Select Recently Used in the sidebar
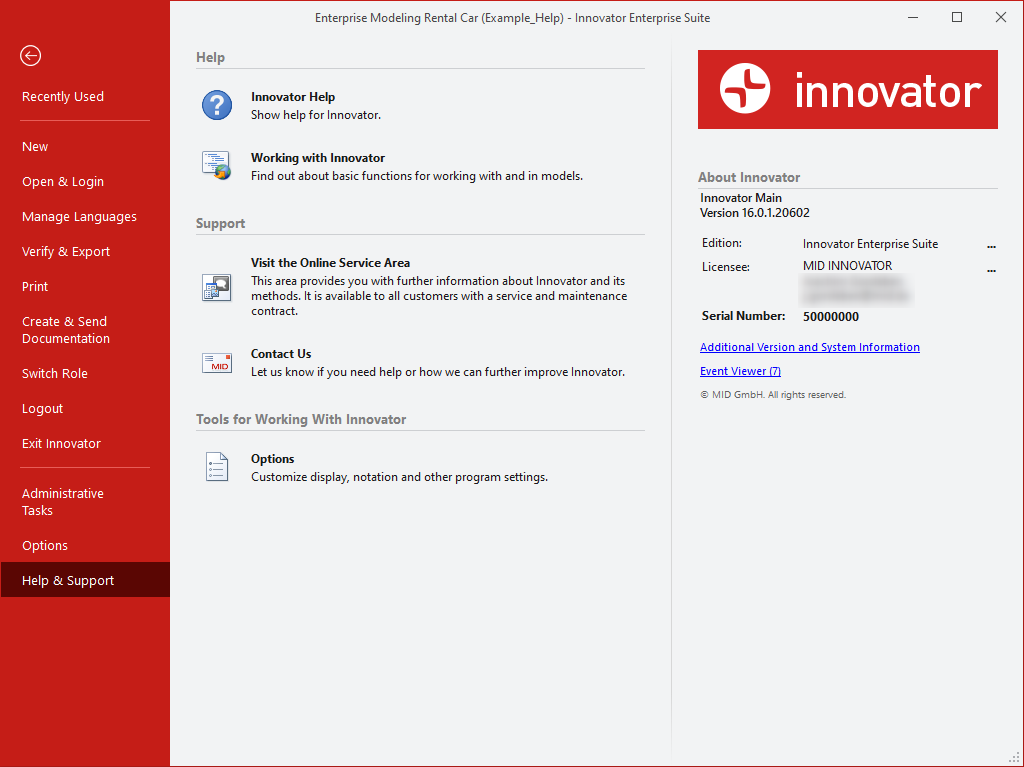Image resolution: width=1024 pixels, height=767 pixels. 63,97
